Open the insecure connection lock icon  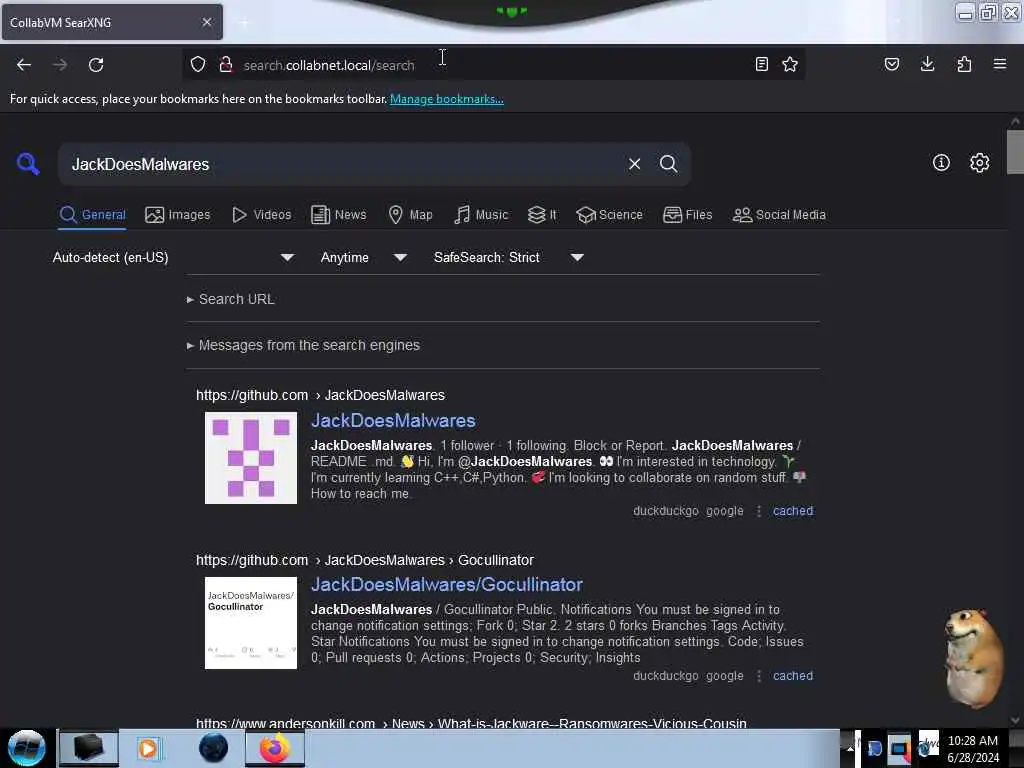(x=226, y=64)
